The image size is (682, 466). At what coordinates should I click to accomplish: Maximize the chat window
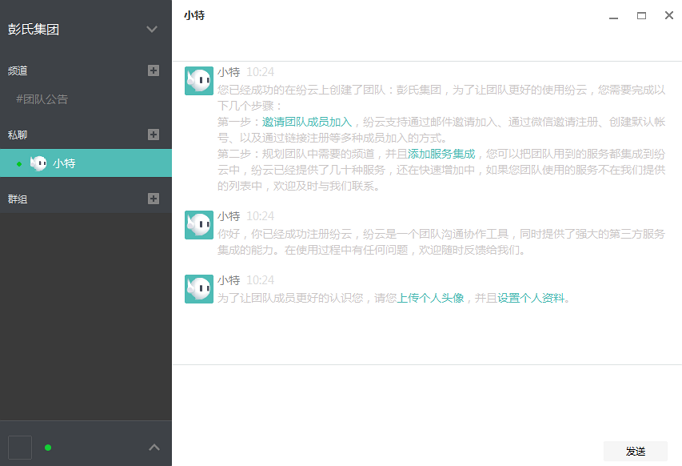pyautogui.click(x=641, y=16)
